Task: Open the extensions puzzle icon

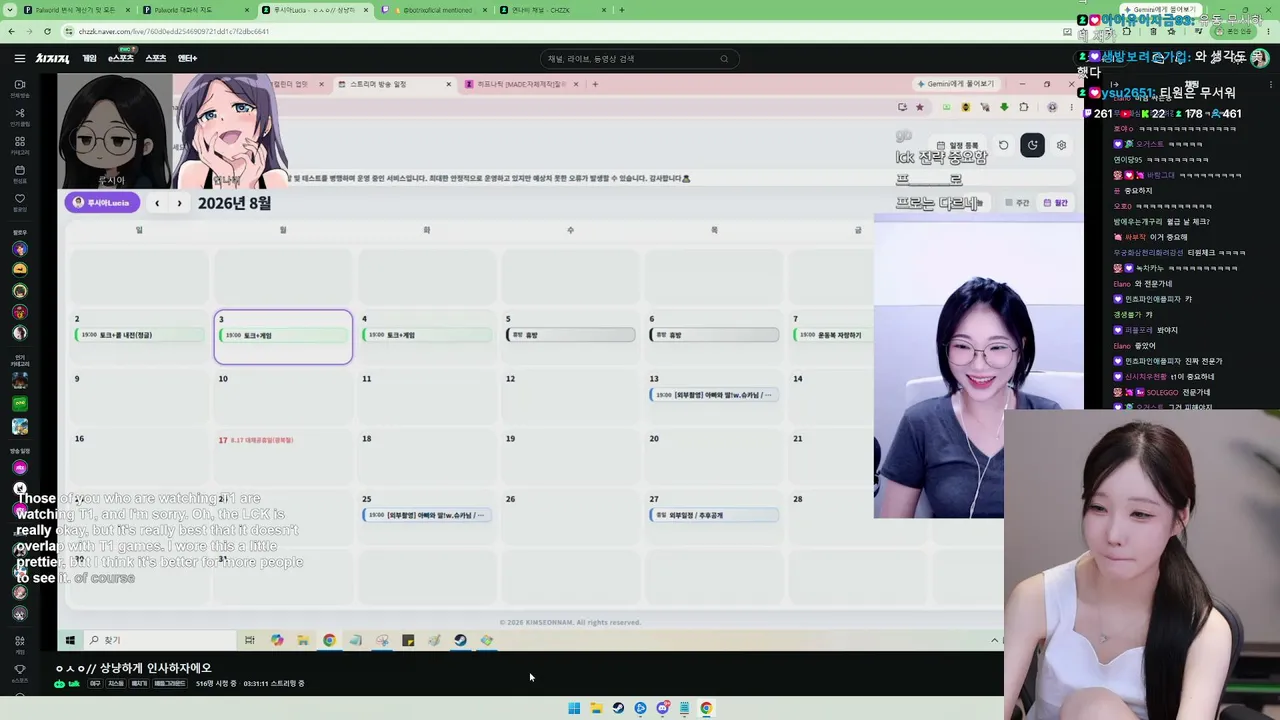Action: 1024,107
